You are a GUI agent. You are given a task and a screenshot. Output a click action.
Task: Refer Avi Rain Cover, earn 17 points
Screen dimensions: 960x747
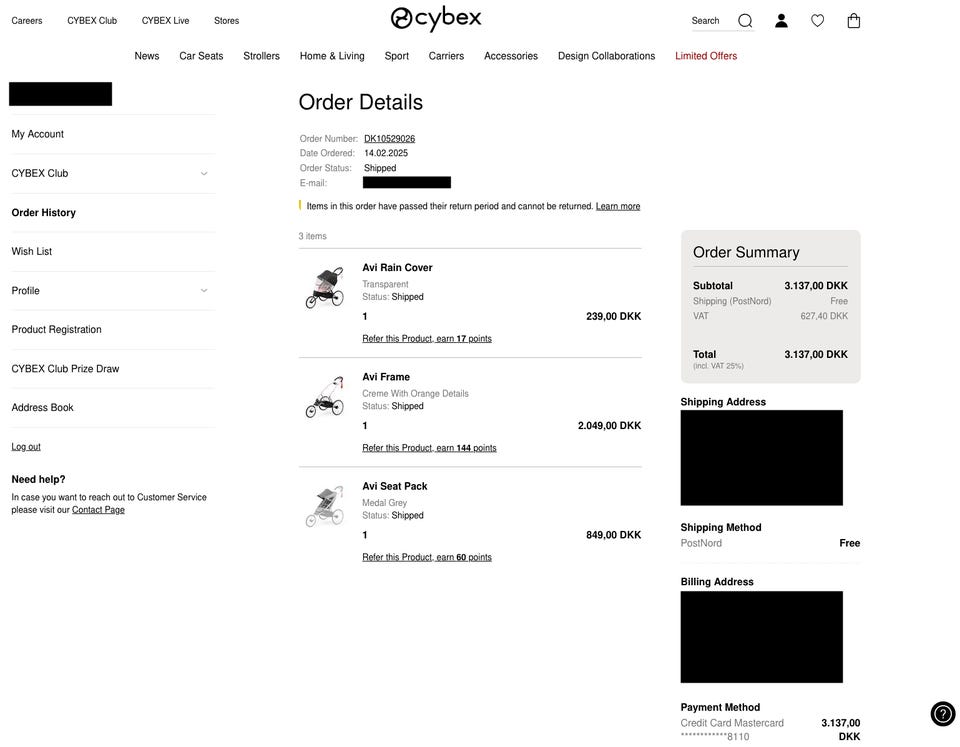pos(427,339)
